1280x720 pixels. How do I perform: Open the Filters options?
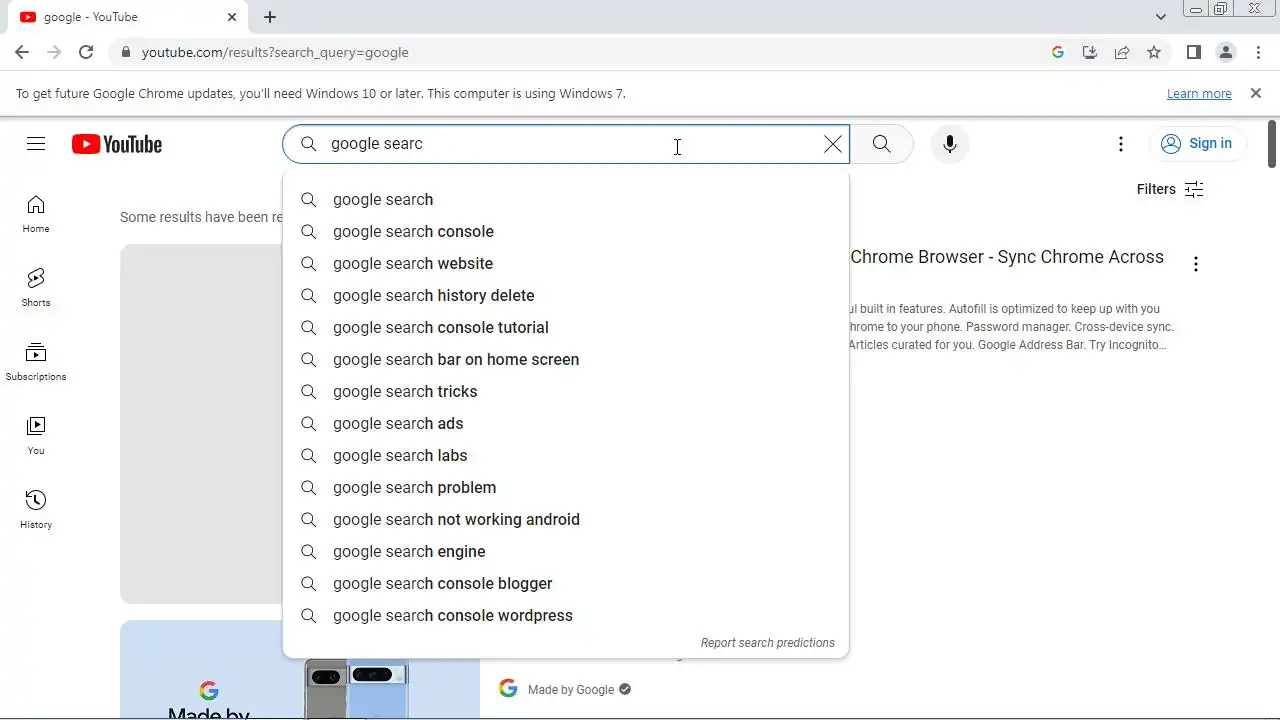[x=1170, y=189]
